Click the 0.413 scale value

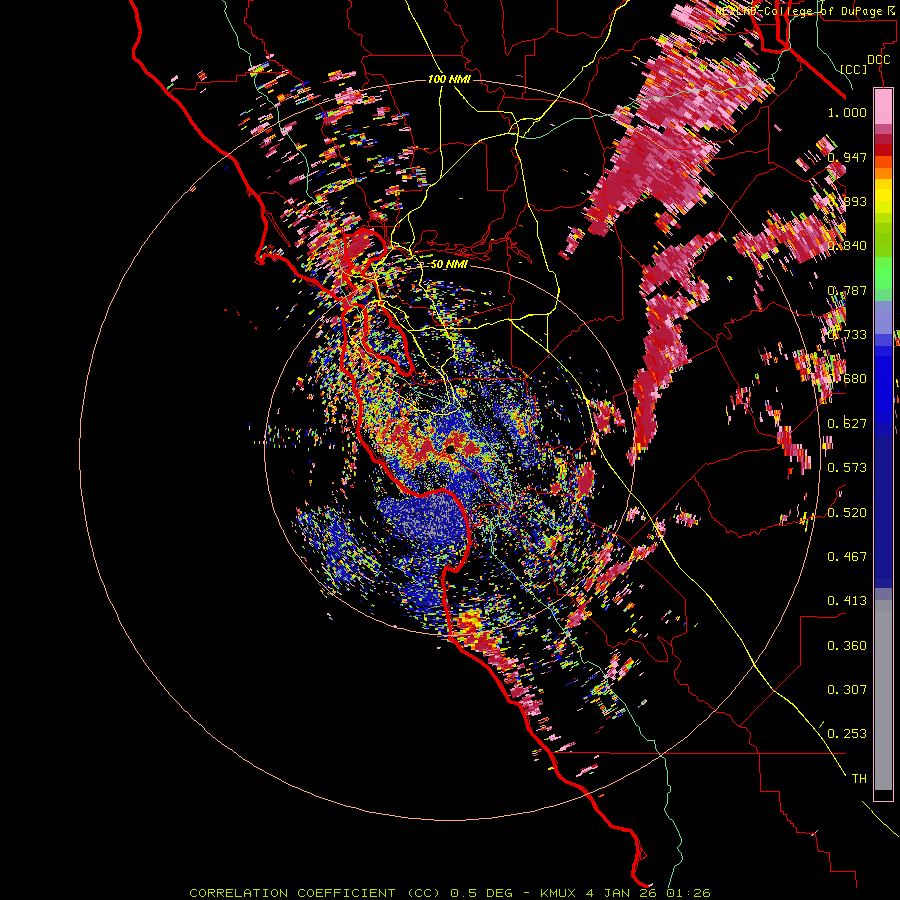847,600
